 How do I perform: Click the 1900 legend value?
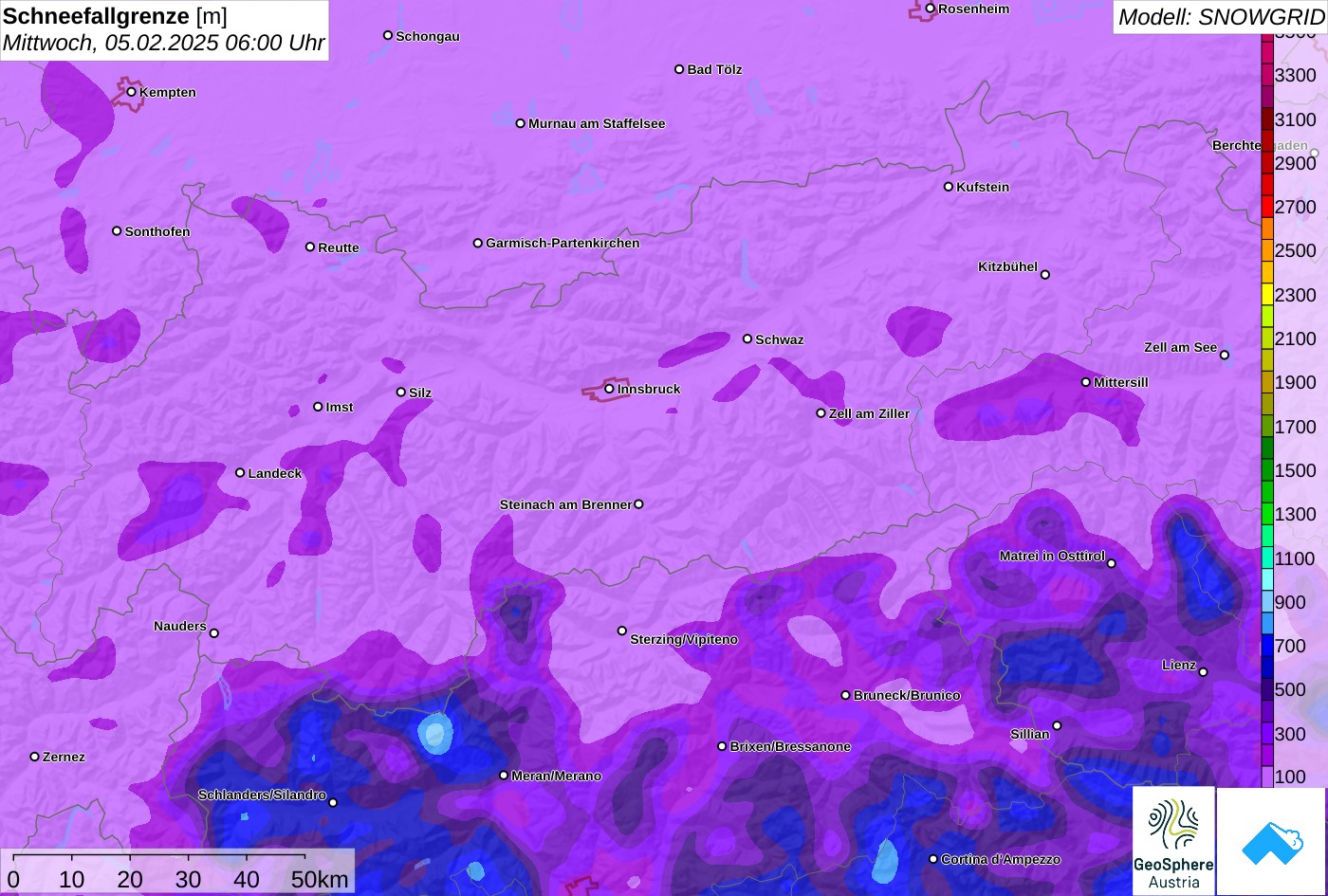1296,383
